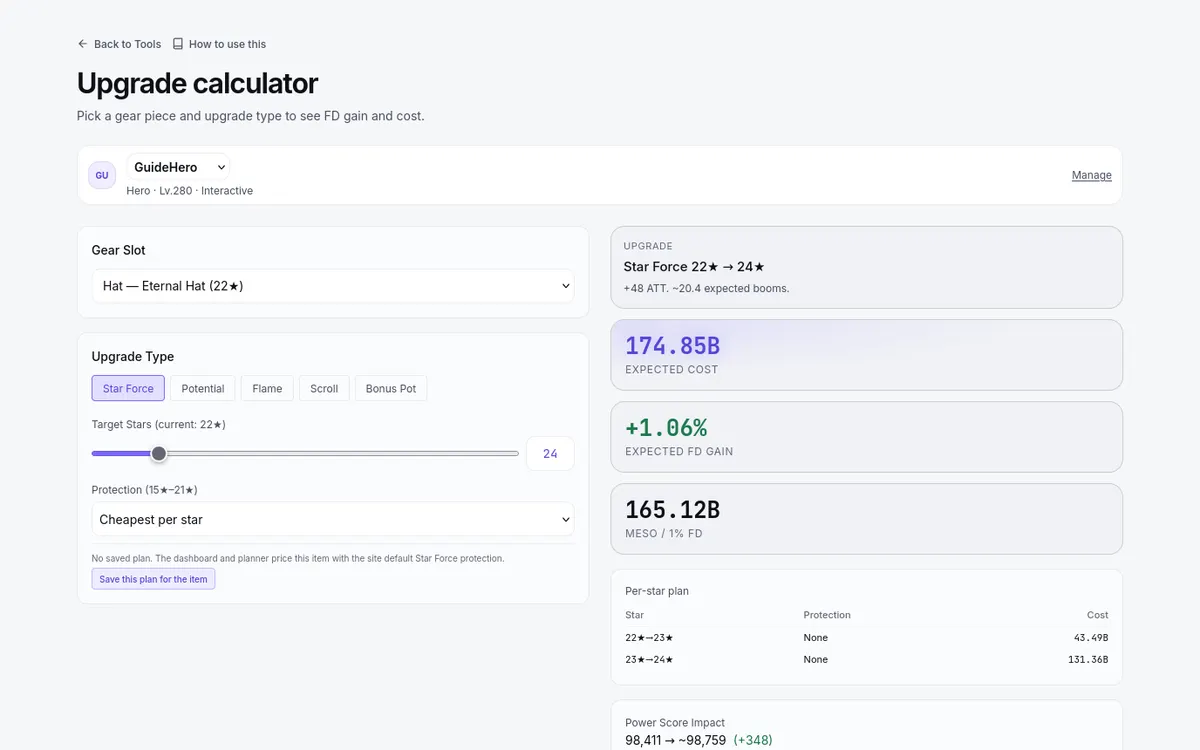1200x750 pixels.
Task: Switch to the Bonus Pot tab
Action: coord(391,388)
